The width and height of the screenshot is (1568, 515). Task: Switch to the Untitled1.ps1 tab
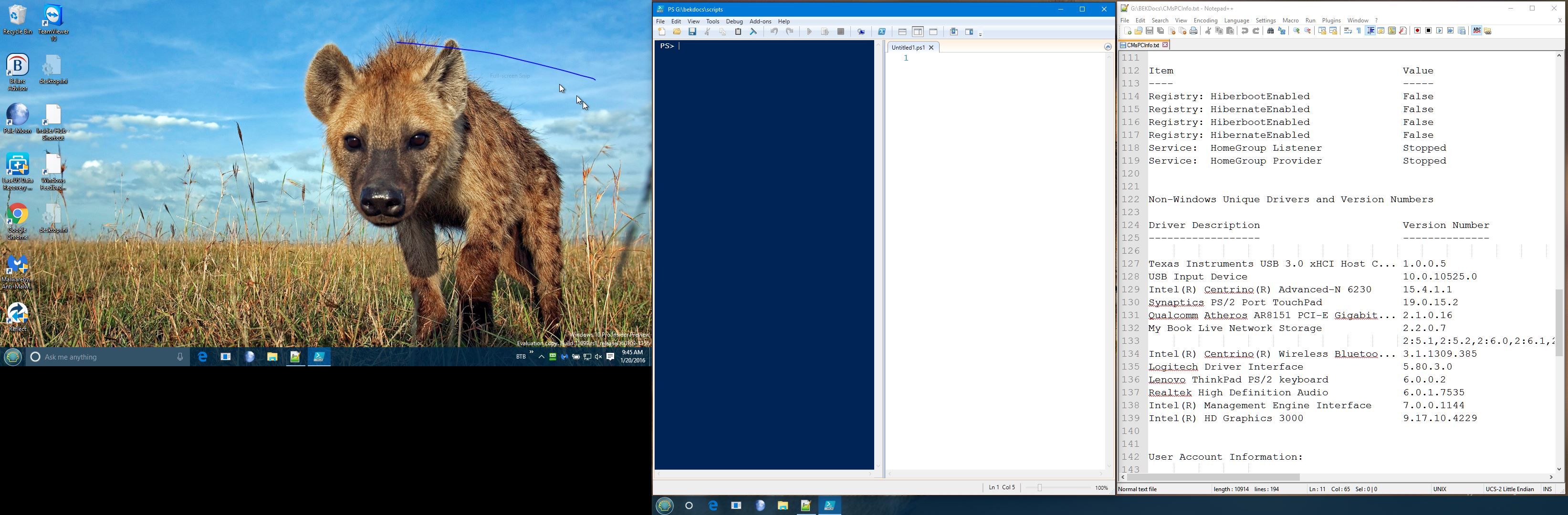point(908,47)
